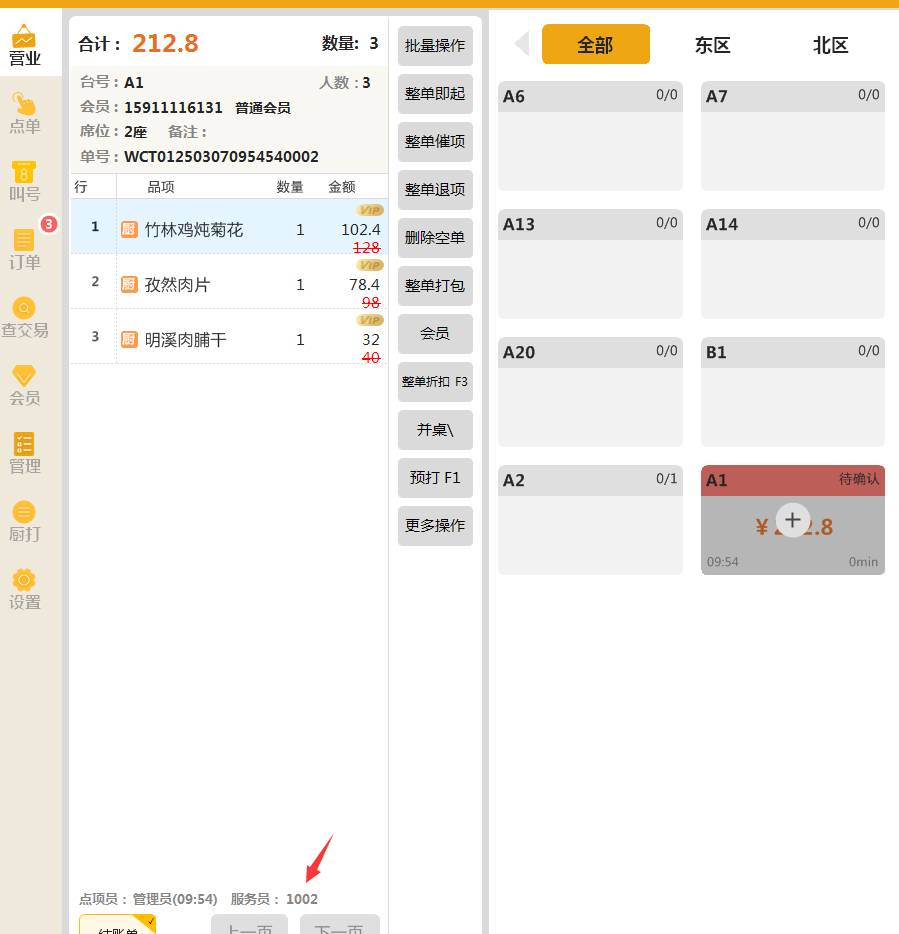Open the 叫号 queue calling icon

[x=24, y=181]
